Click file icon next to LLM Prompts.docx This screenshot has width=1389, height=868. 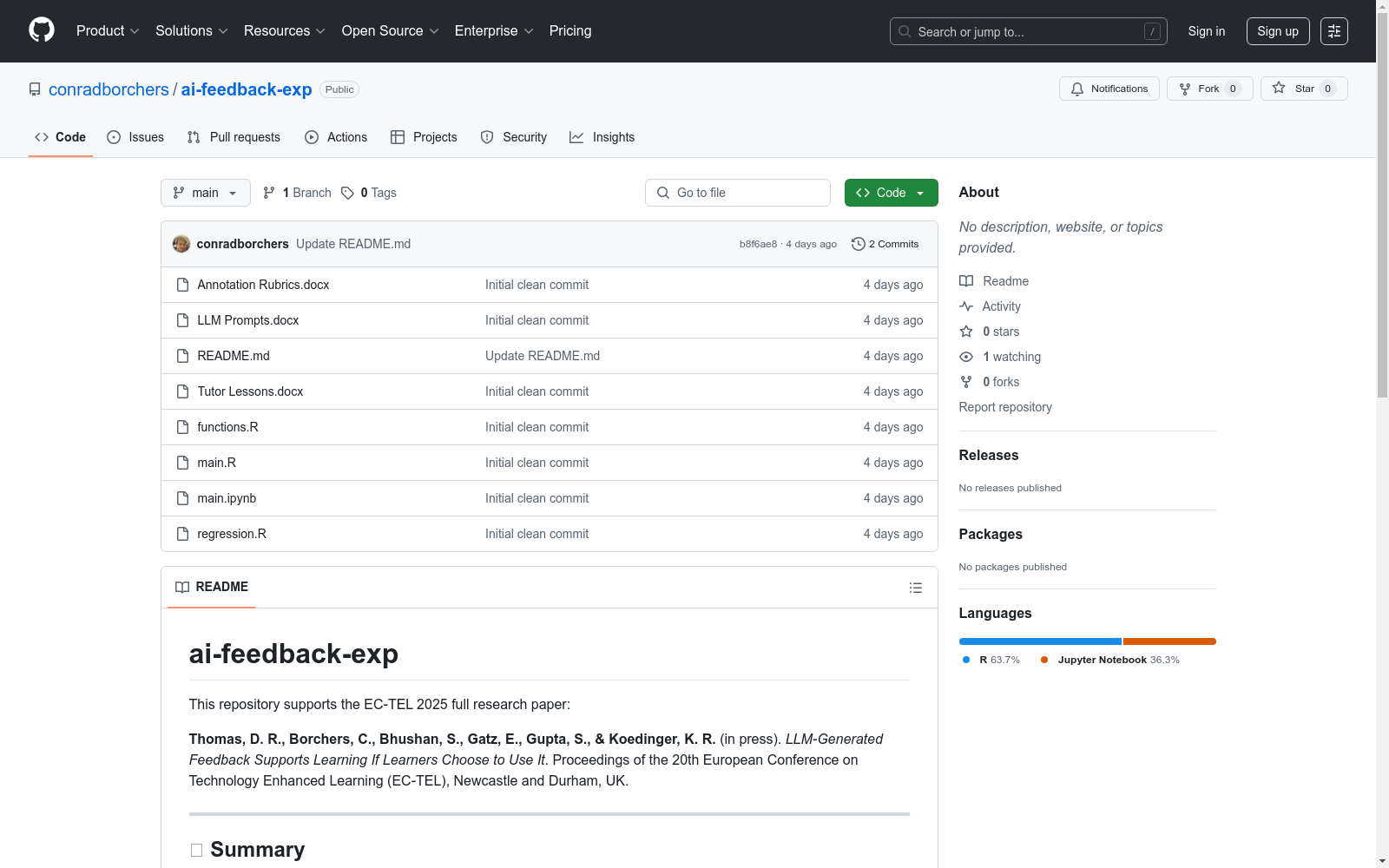coord(182,320)
